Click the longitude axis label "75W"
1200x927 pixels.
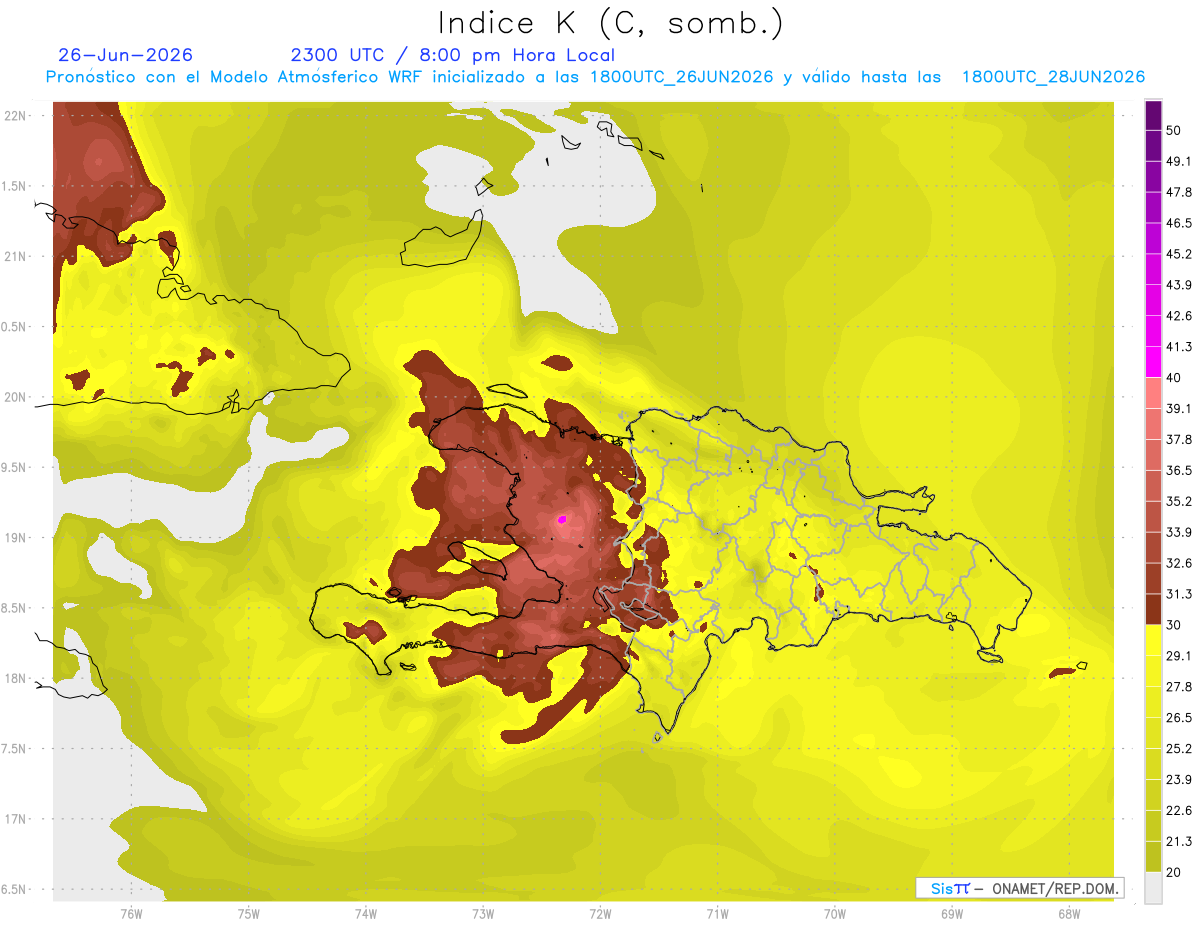(248, 913)
